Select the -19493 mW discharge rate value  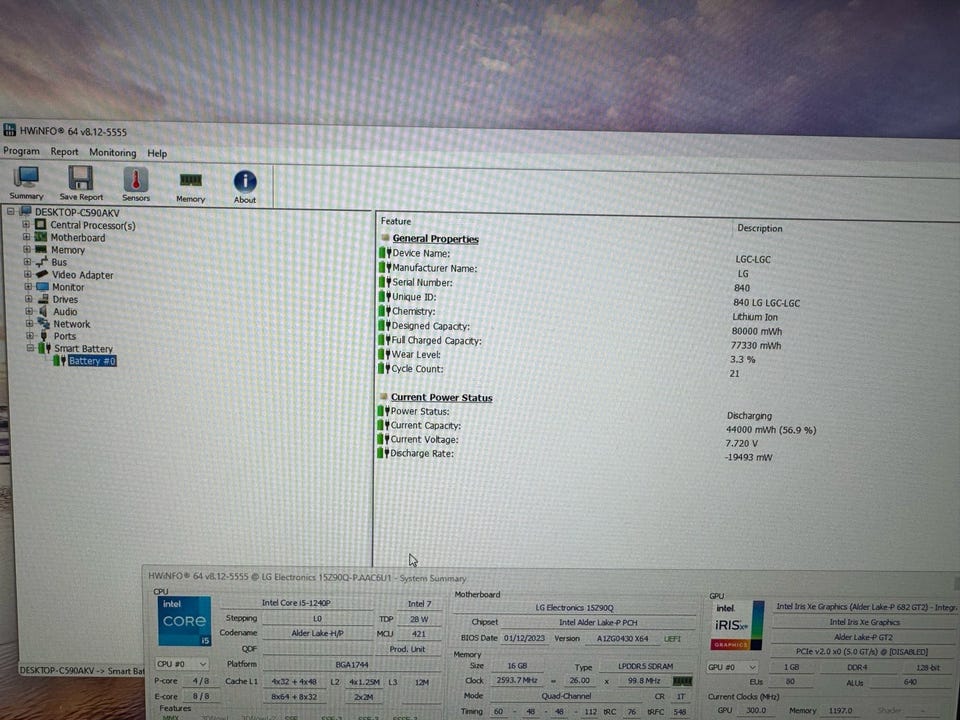pos(748,457)
